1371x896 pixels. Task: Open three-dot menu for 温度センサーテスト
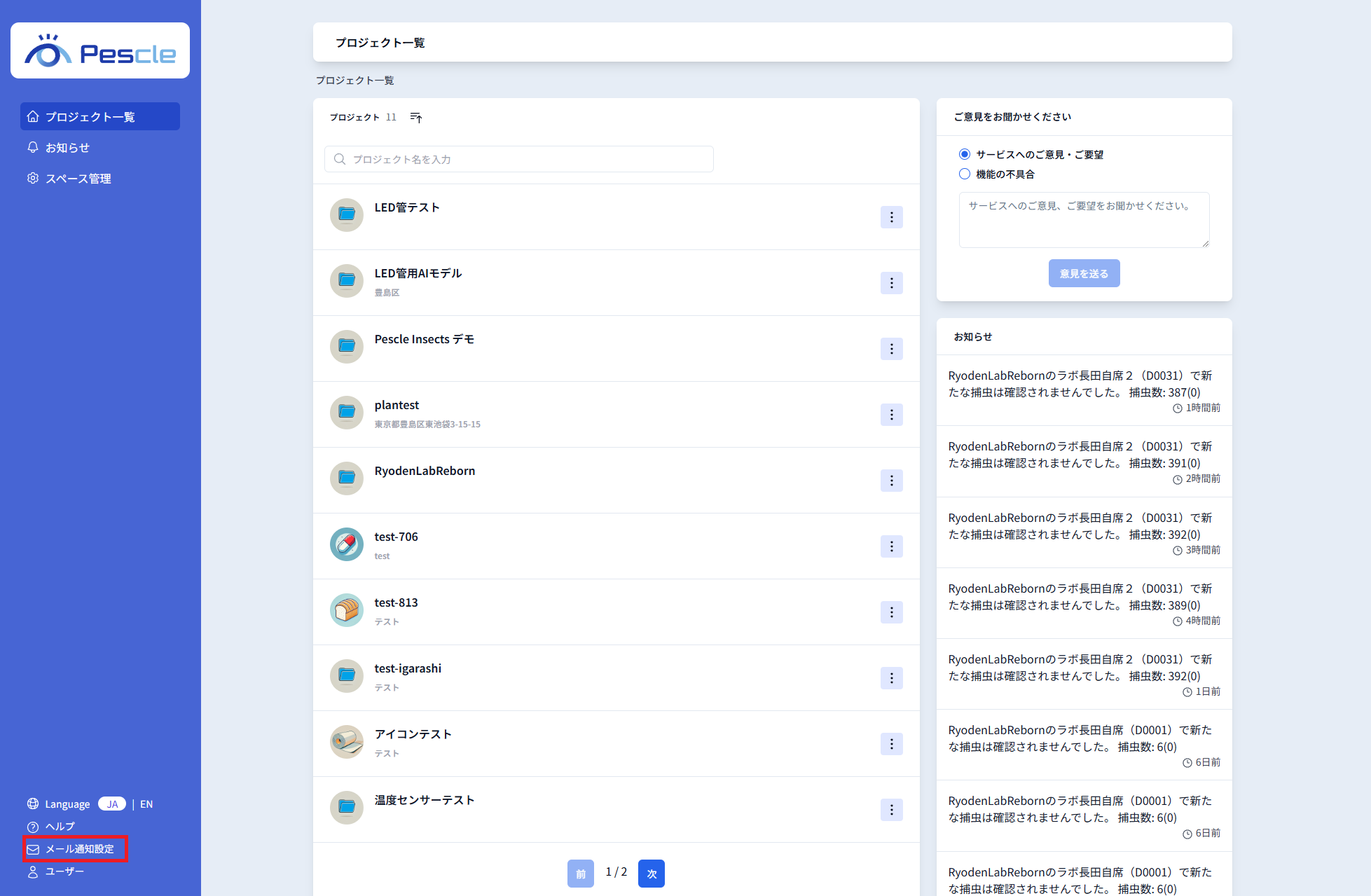(891, 810)
